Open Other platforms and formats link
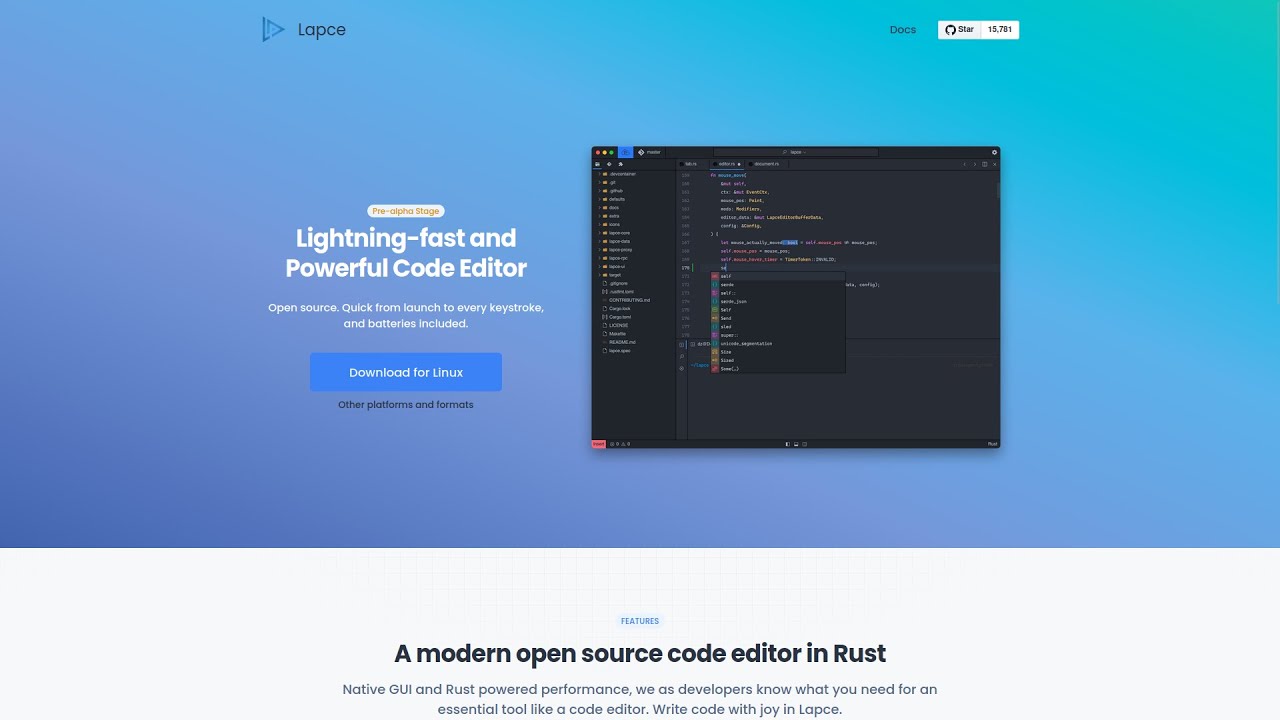 point(406,405)
